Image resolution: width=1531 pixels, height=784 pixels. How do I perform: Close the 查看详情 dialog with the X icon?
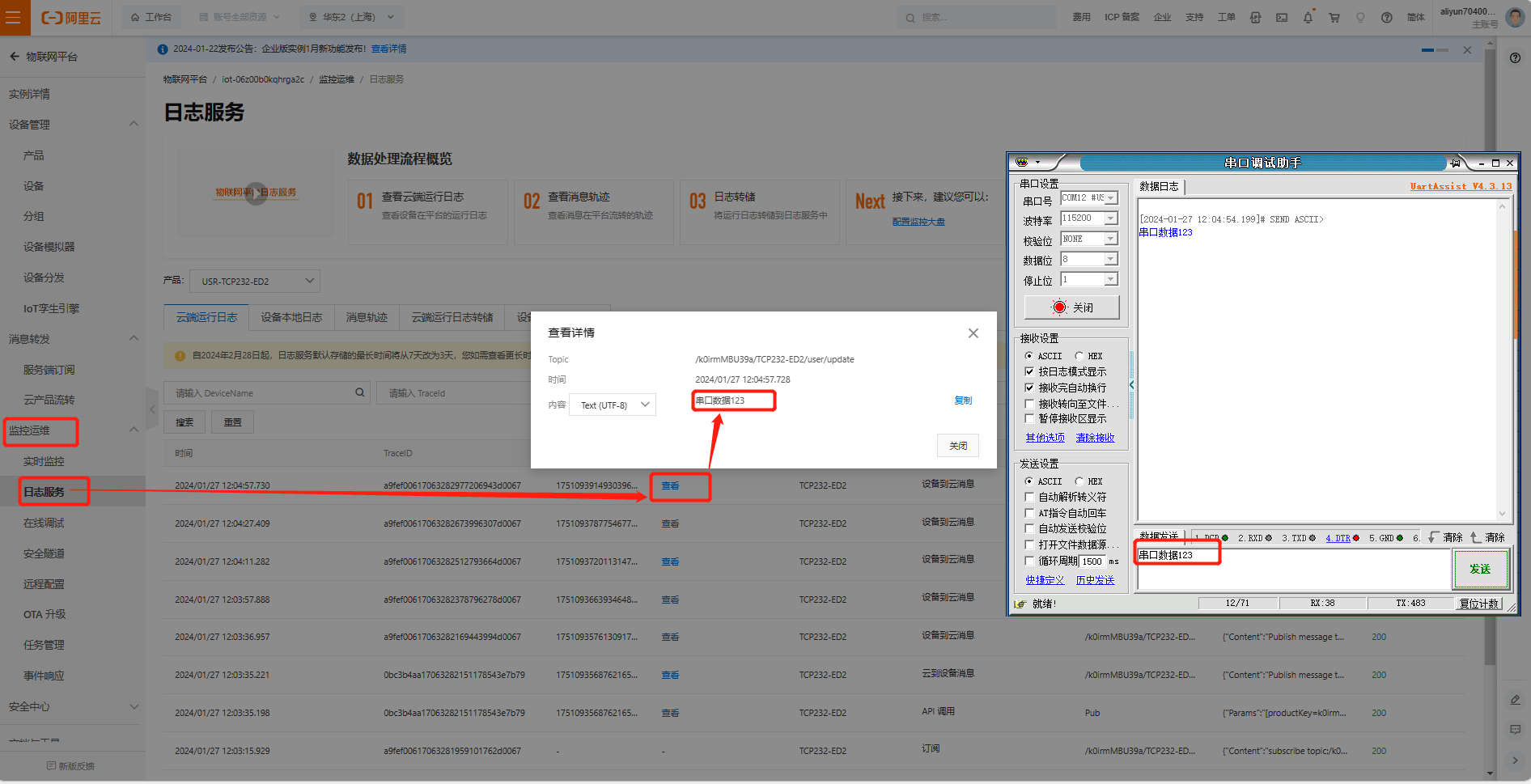click(x=973, y=333)
